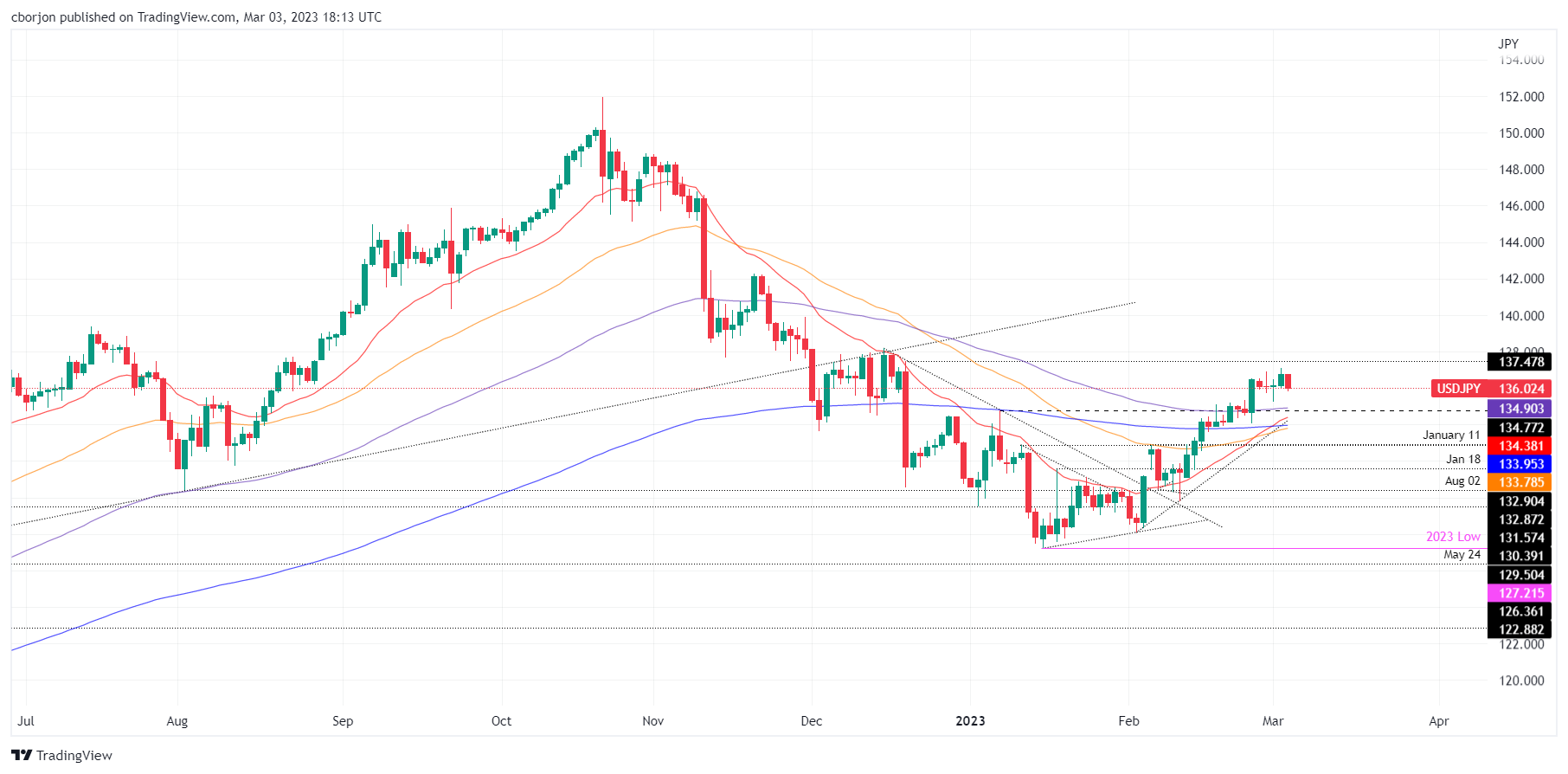
Task: Click the JPY currency label
Action: tap(1508, 43)
